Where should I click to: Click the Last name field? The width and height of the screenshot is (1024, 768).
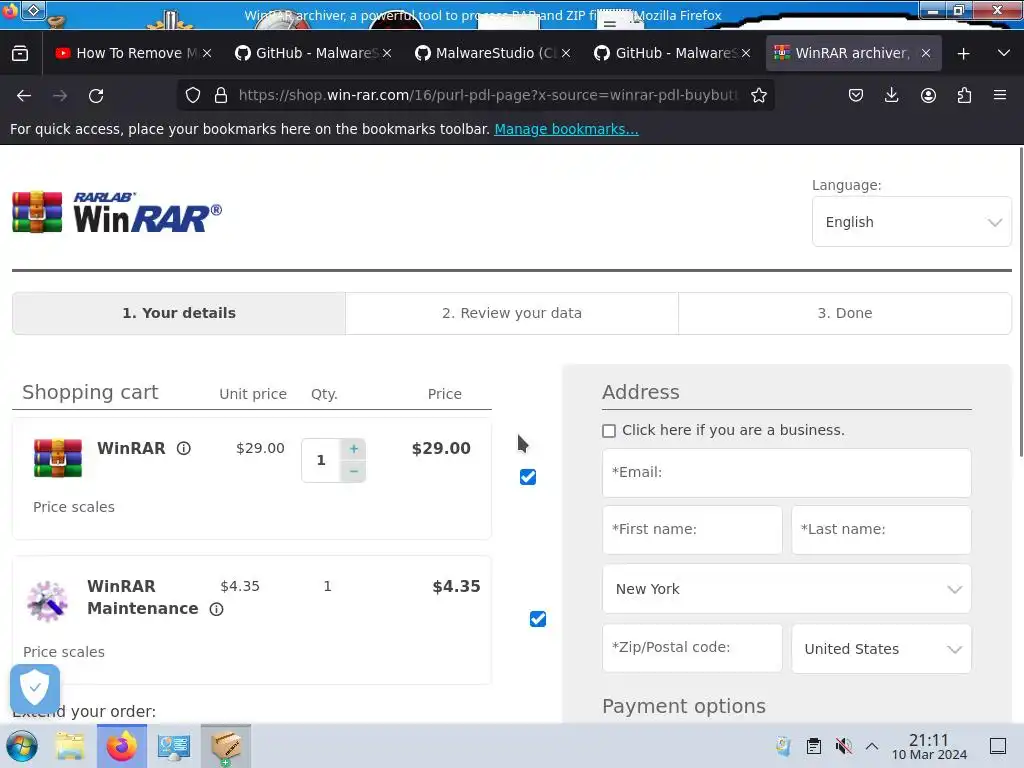881,530
